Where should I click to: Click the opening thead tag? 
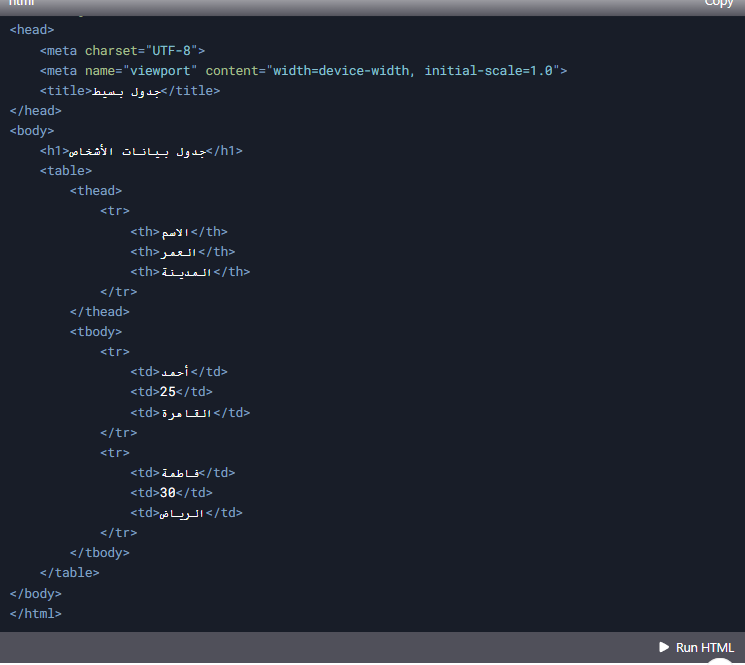[95, 191]
